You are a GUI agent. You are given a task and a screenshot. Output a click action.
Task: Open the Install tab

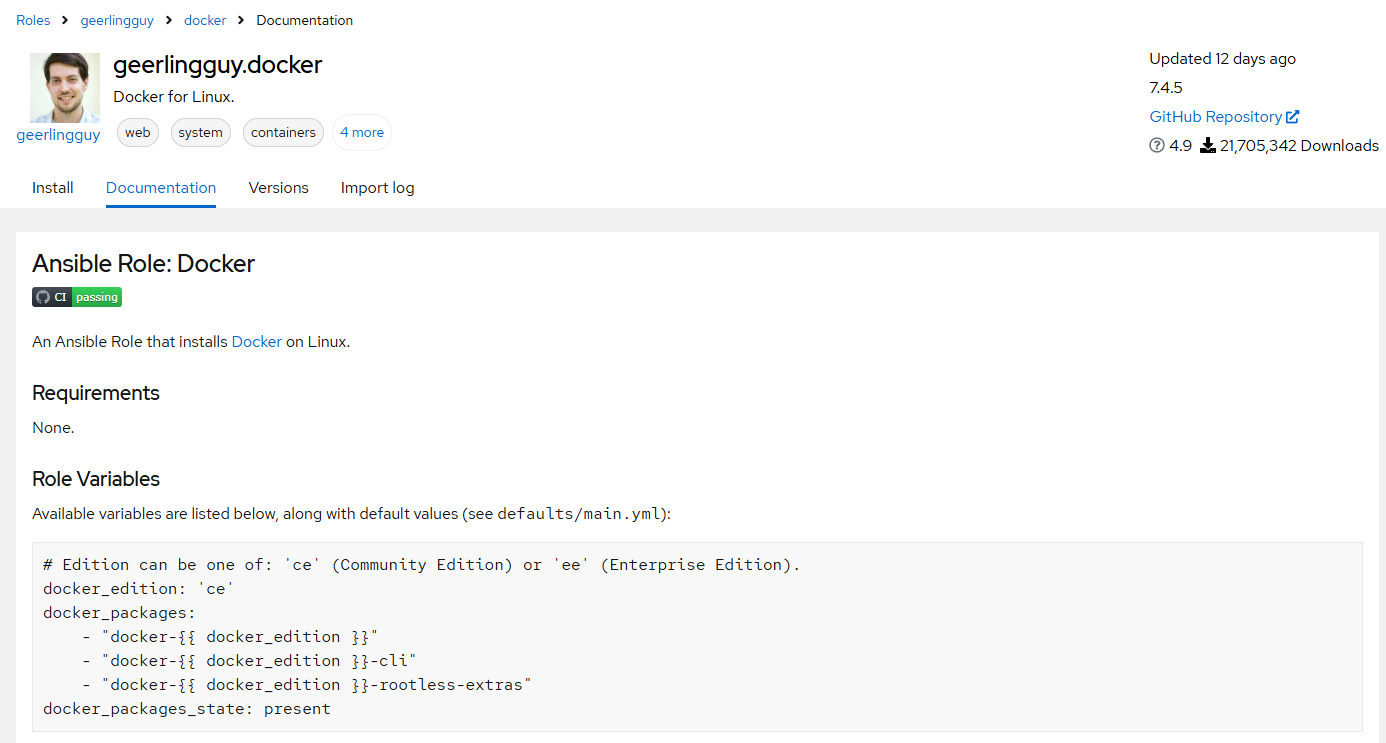[53, 188]
